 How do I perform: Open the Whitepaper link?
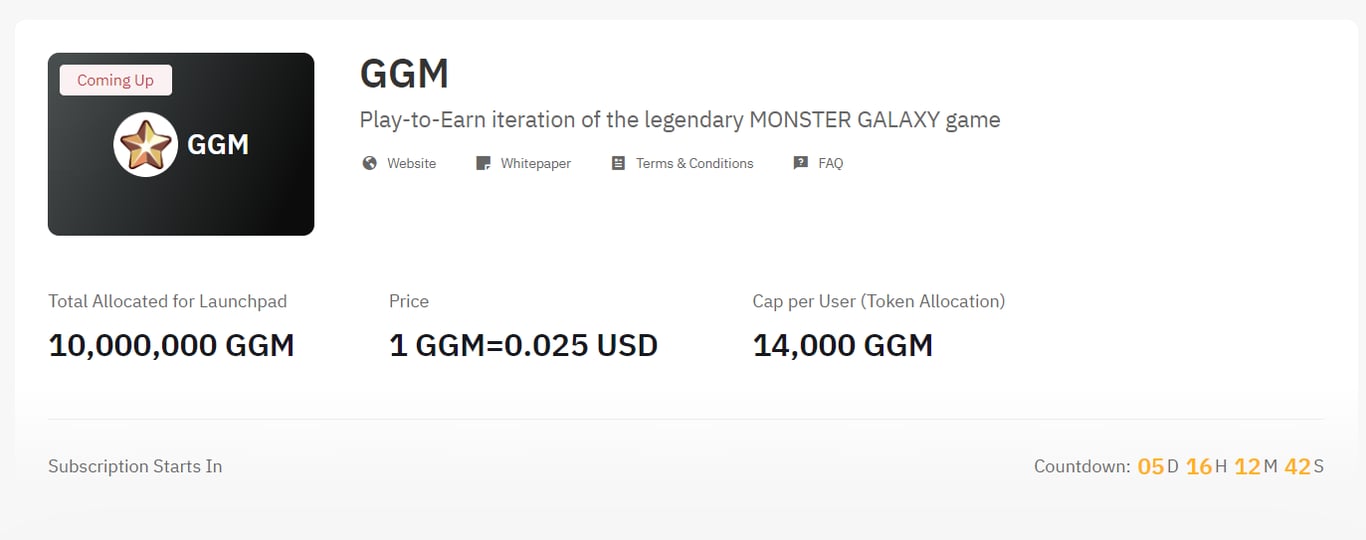(535, 163)
